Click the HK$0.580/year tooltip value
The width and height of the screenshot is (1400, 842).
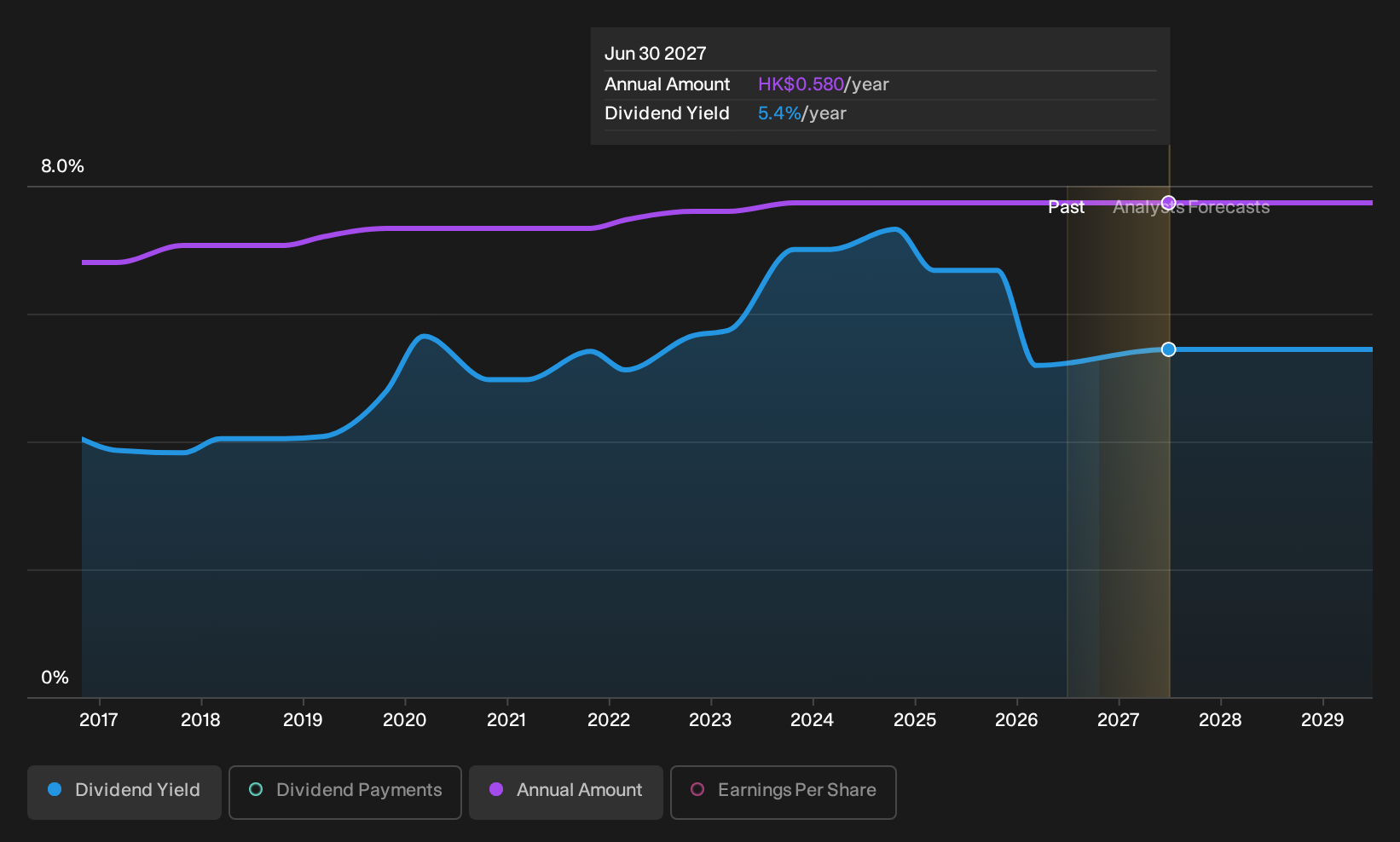click(823, 84)
